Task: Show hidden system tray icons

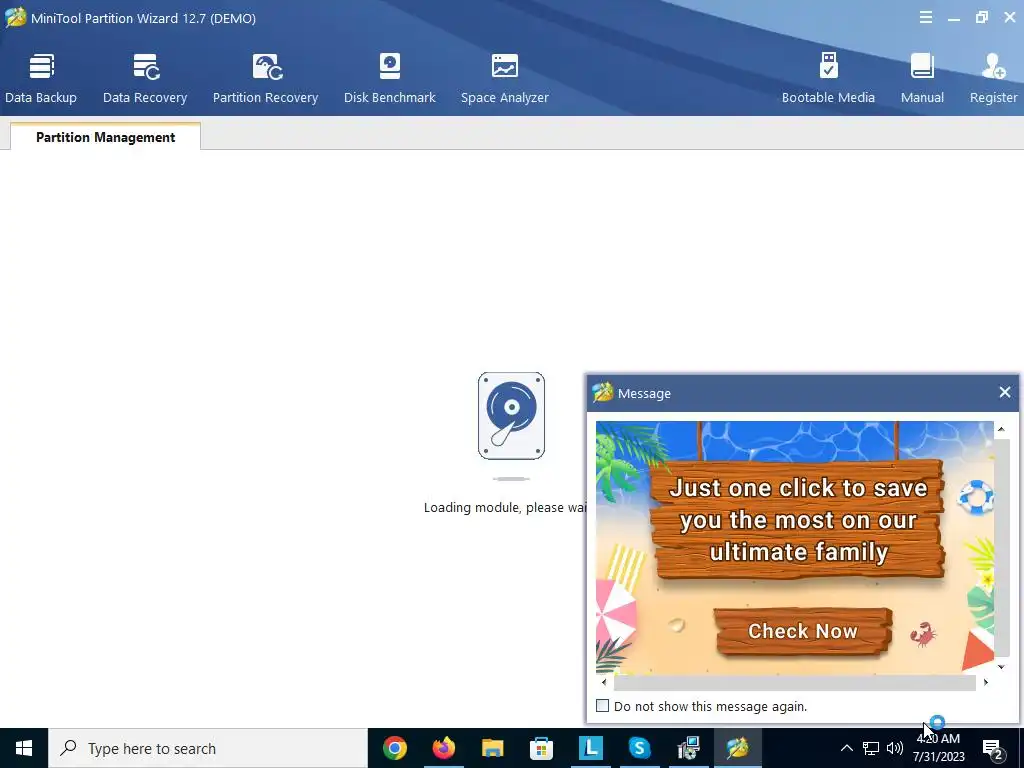Action: 846,748
